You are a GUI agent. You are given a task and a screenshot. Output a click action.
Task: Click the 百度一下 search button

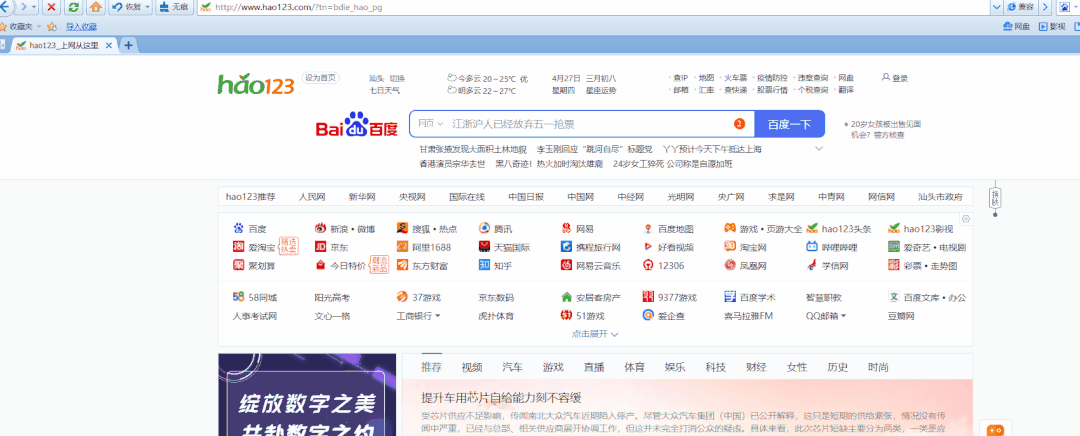[789, 124]
